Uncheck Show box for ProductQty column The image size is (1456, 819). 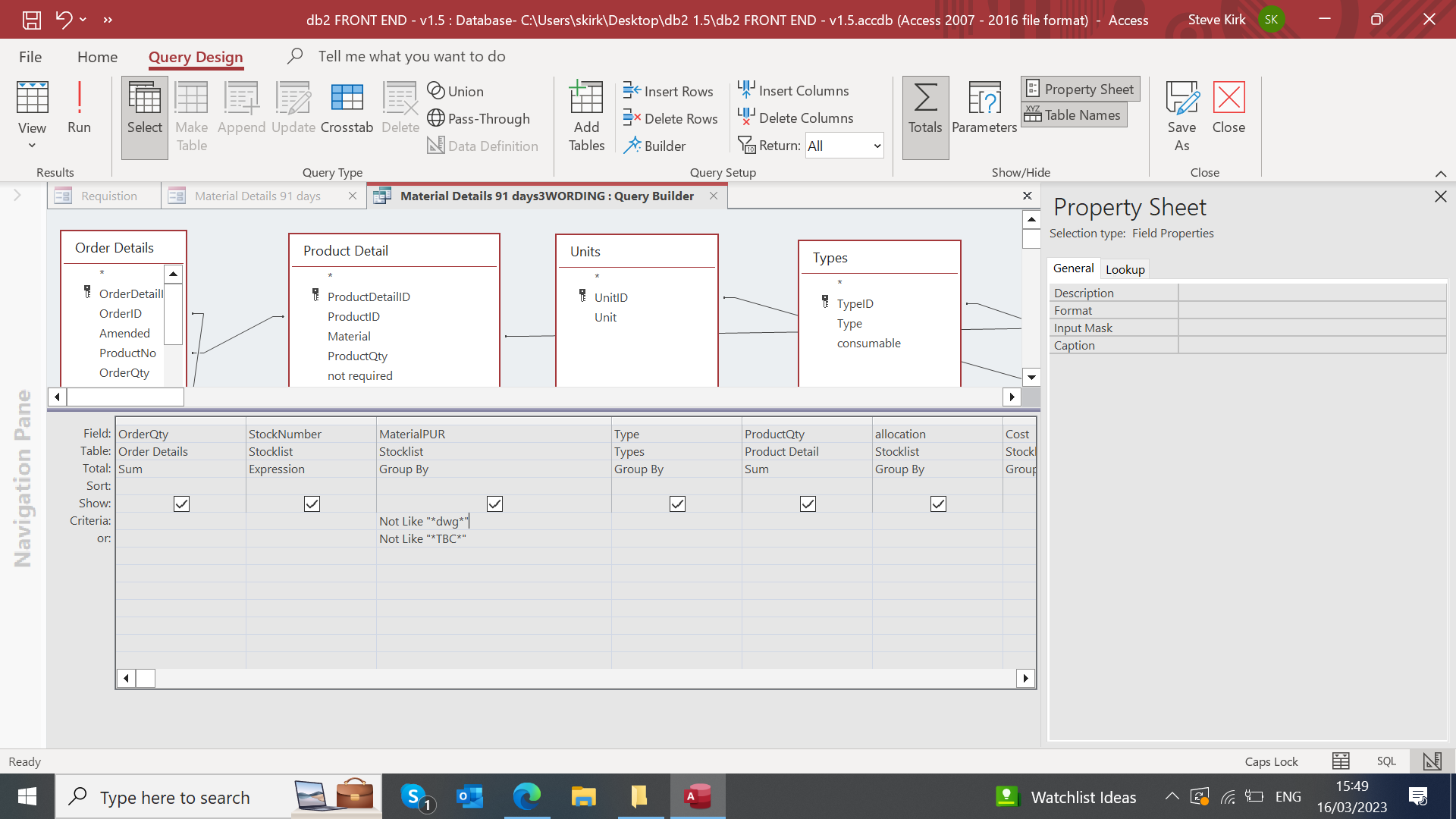pyautogui.click(x=808, y=504)
